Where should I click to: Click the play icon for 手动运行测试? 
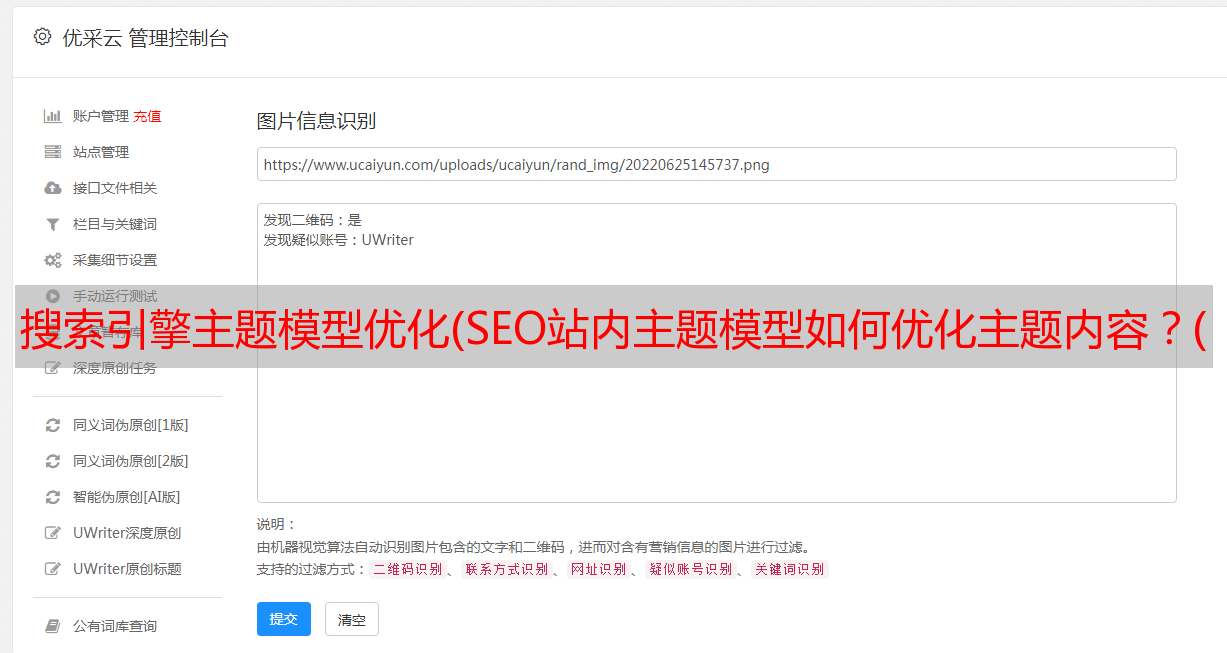pyautogui.click(x=53, y=296)
